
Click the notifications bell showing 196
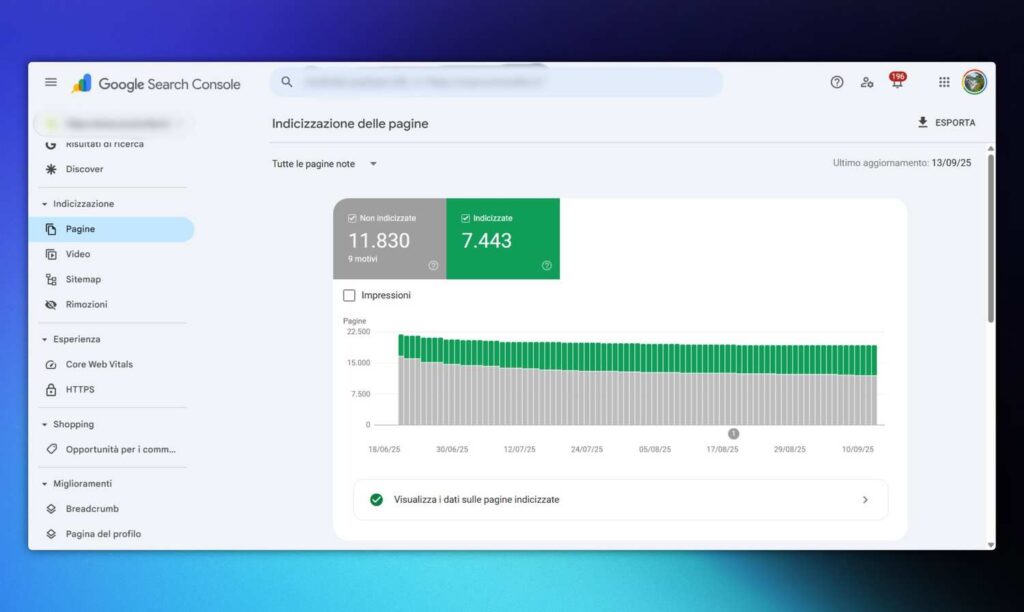897,82
